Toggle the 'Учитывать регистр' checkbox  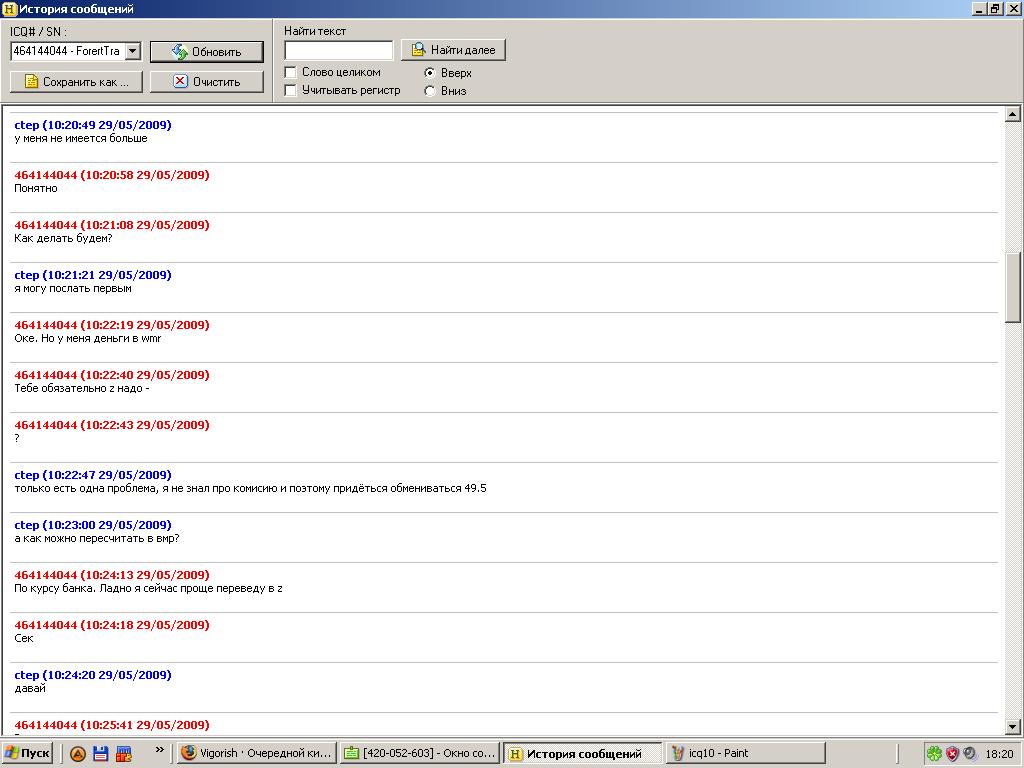(x=291, y=90)
